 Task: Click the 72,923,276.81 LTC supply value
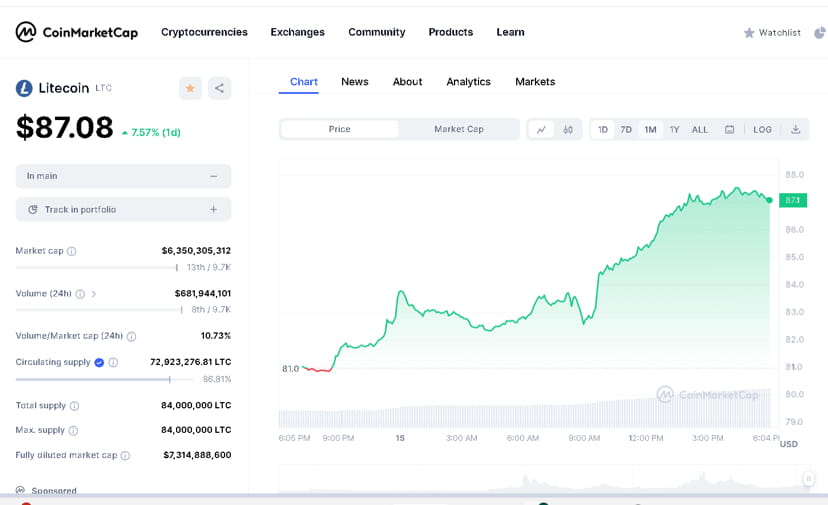pos(191,362)
